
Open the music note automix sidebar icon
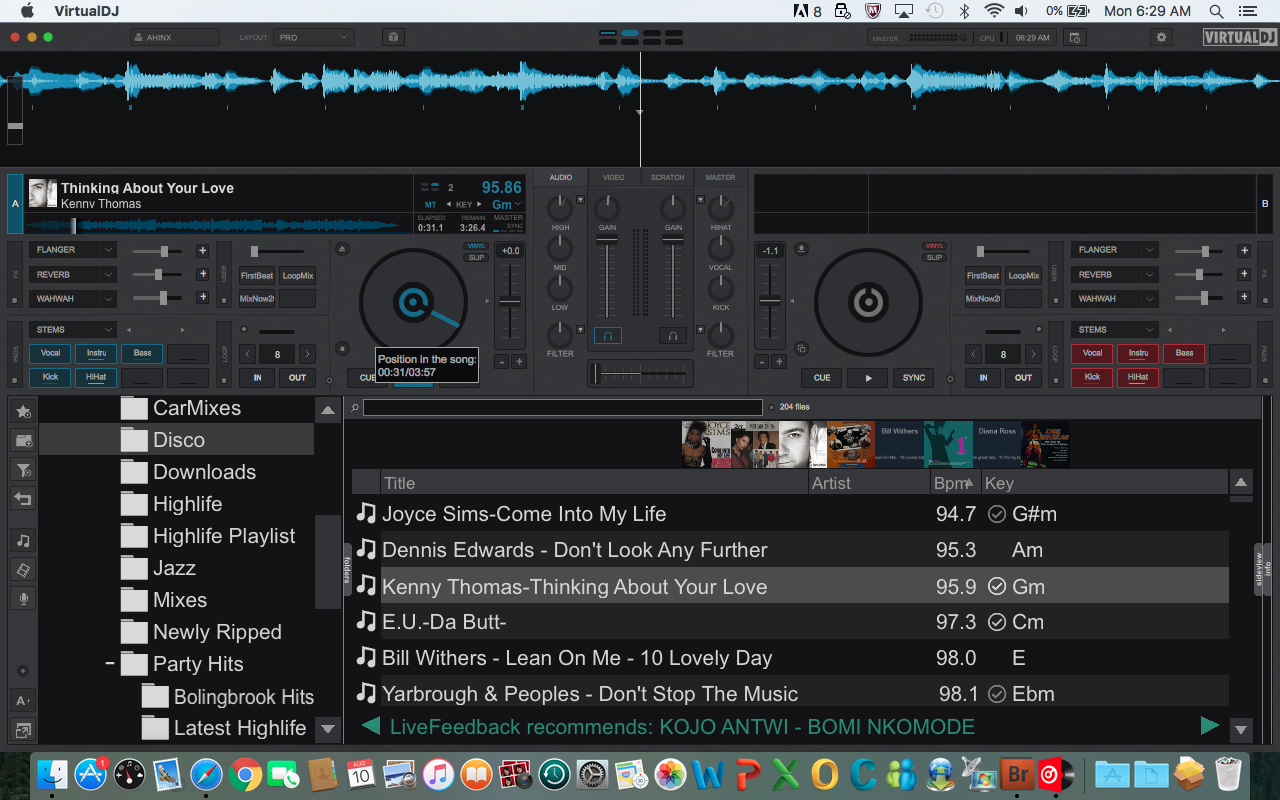(x=23, y=540)
